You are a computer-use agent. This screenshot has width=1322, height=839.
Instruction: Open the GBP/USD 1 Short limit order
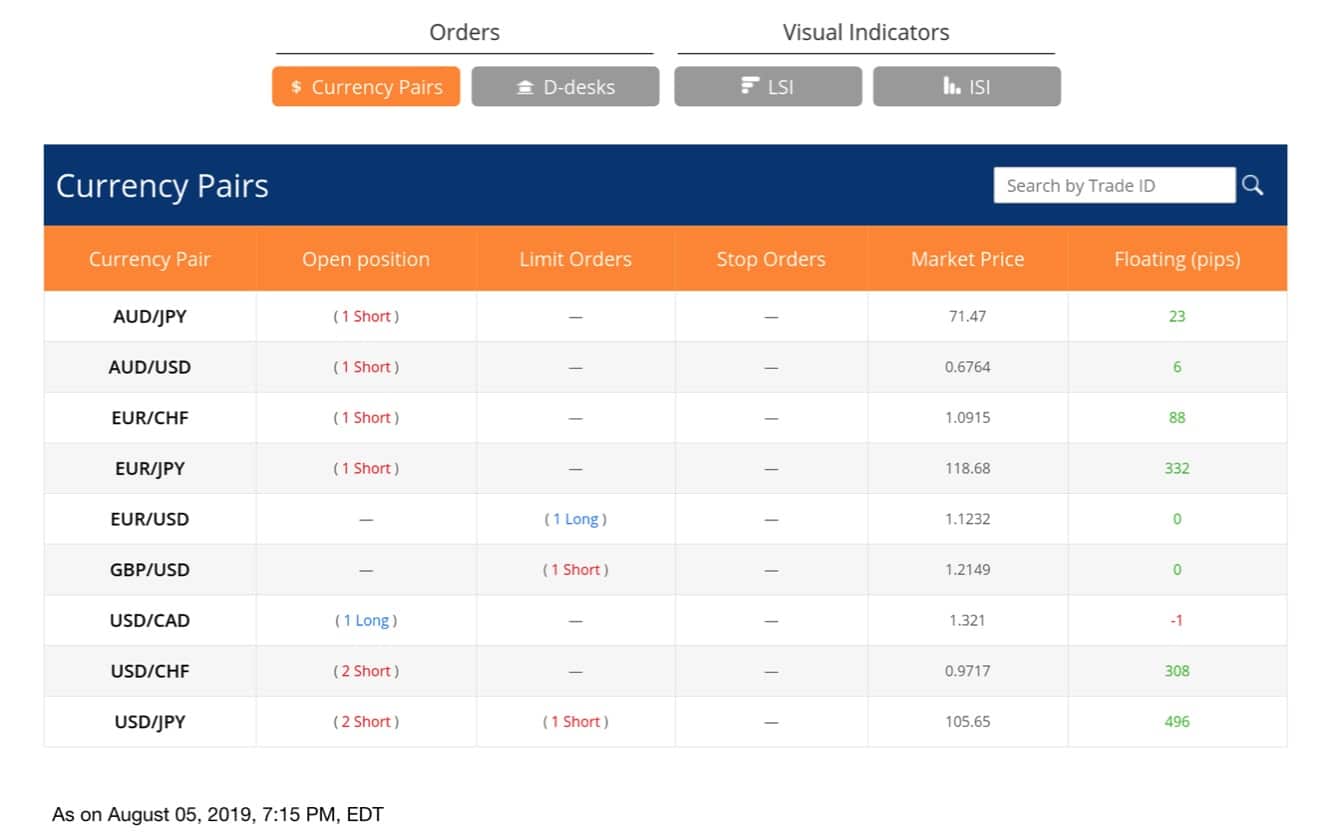pyautogui.click(x=576, y=570)
